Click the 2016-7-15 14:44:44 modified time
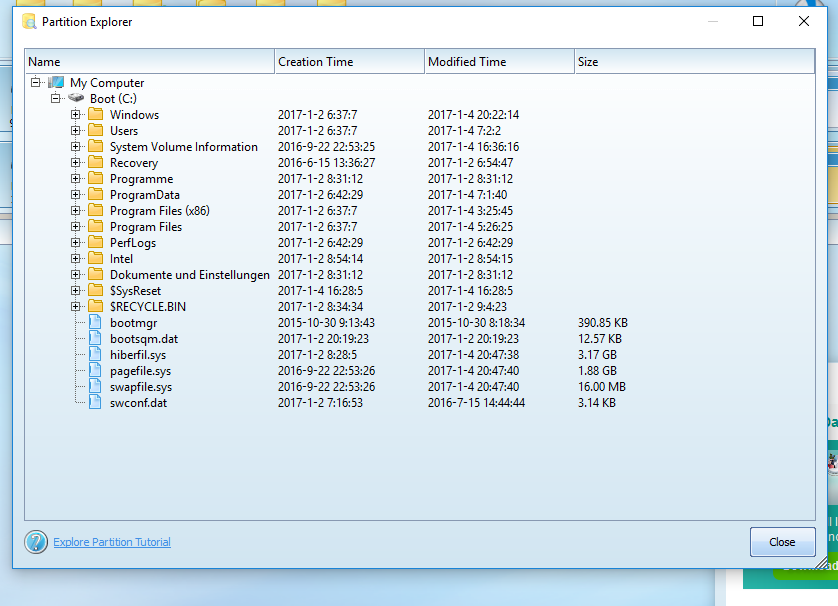 pos(476,403)
